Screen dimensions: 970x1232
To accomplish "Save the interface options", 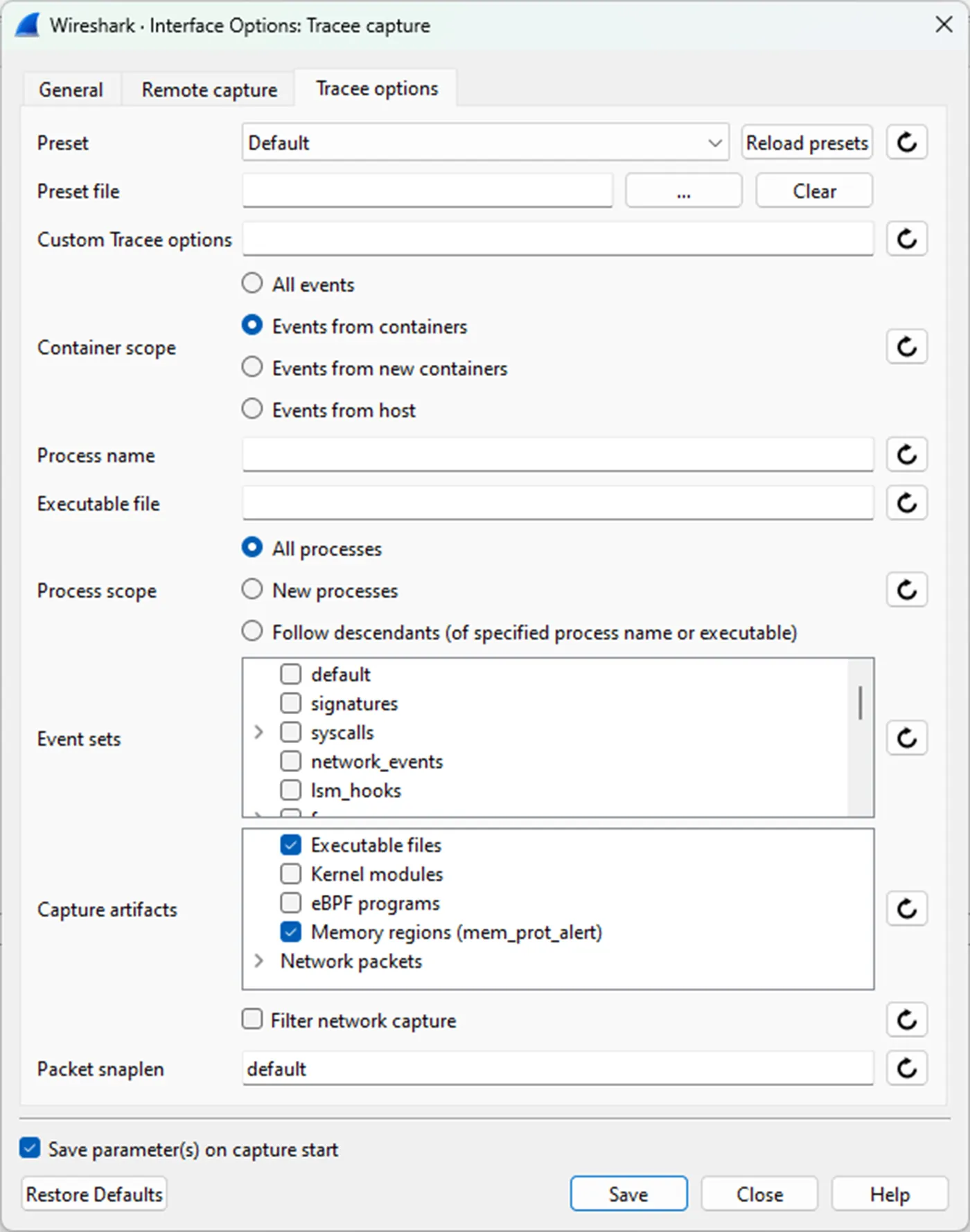I will pyautogui.click(x=628, y=1194).
